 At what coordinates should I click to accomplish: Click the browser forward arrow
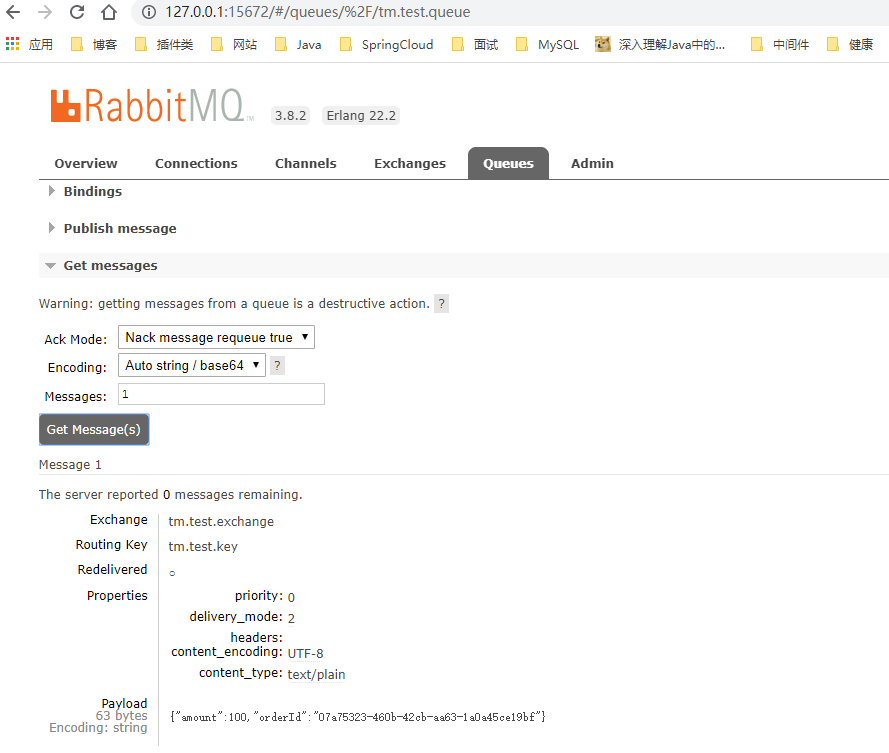click(45, 12)
